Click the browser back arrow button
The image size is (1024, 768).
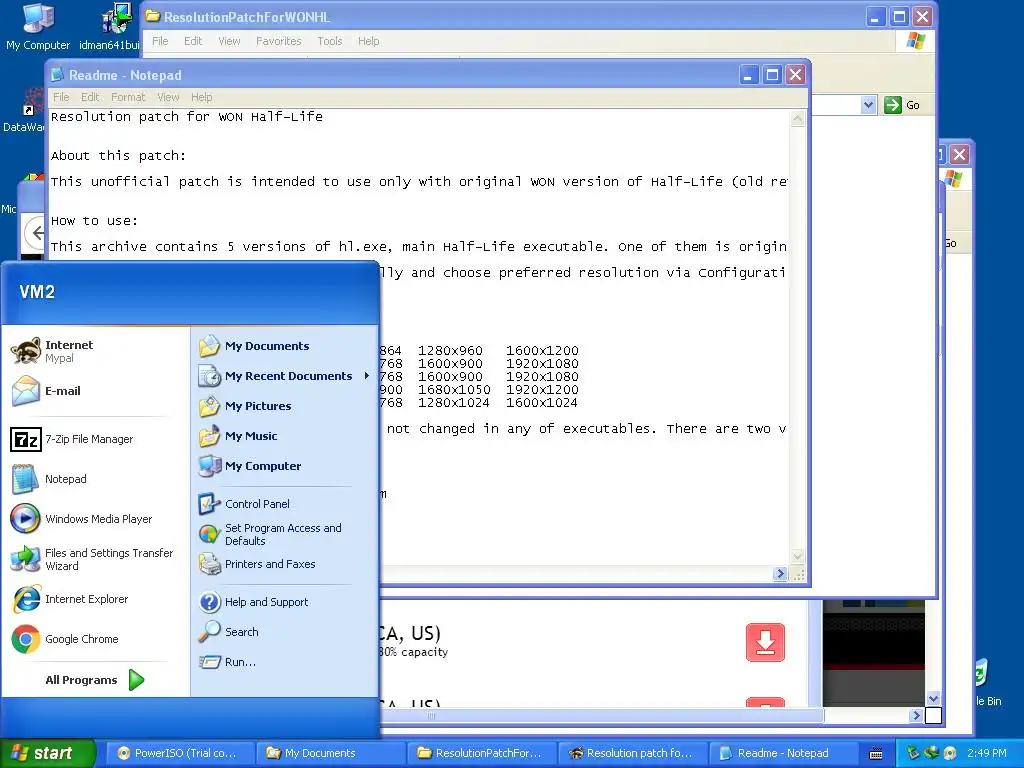point(37,232)
